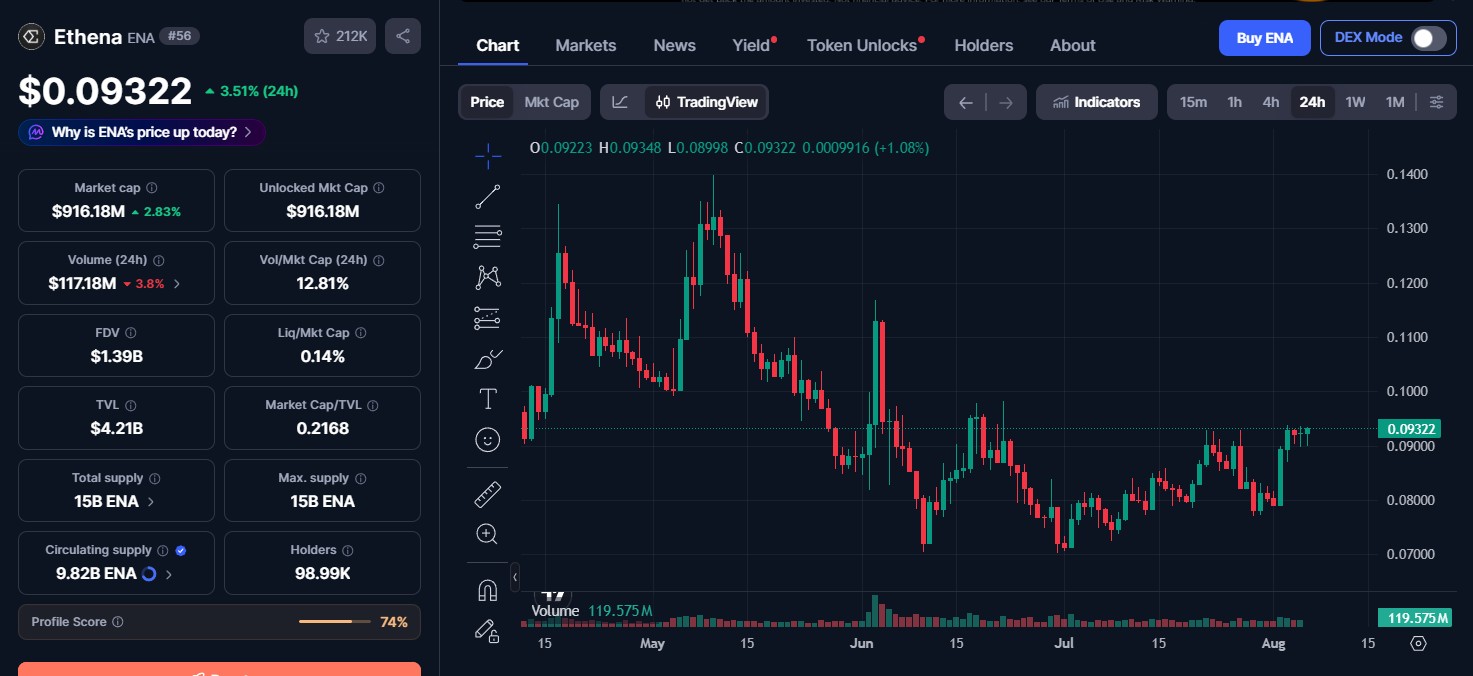Expand Volume (24h) details chevron

[177, 284]
